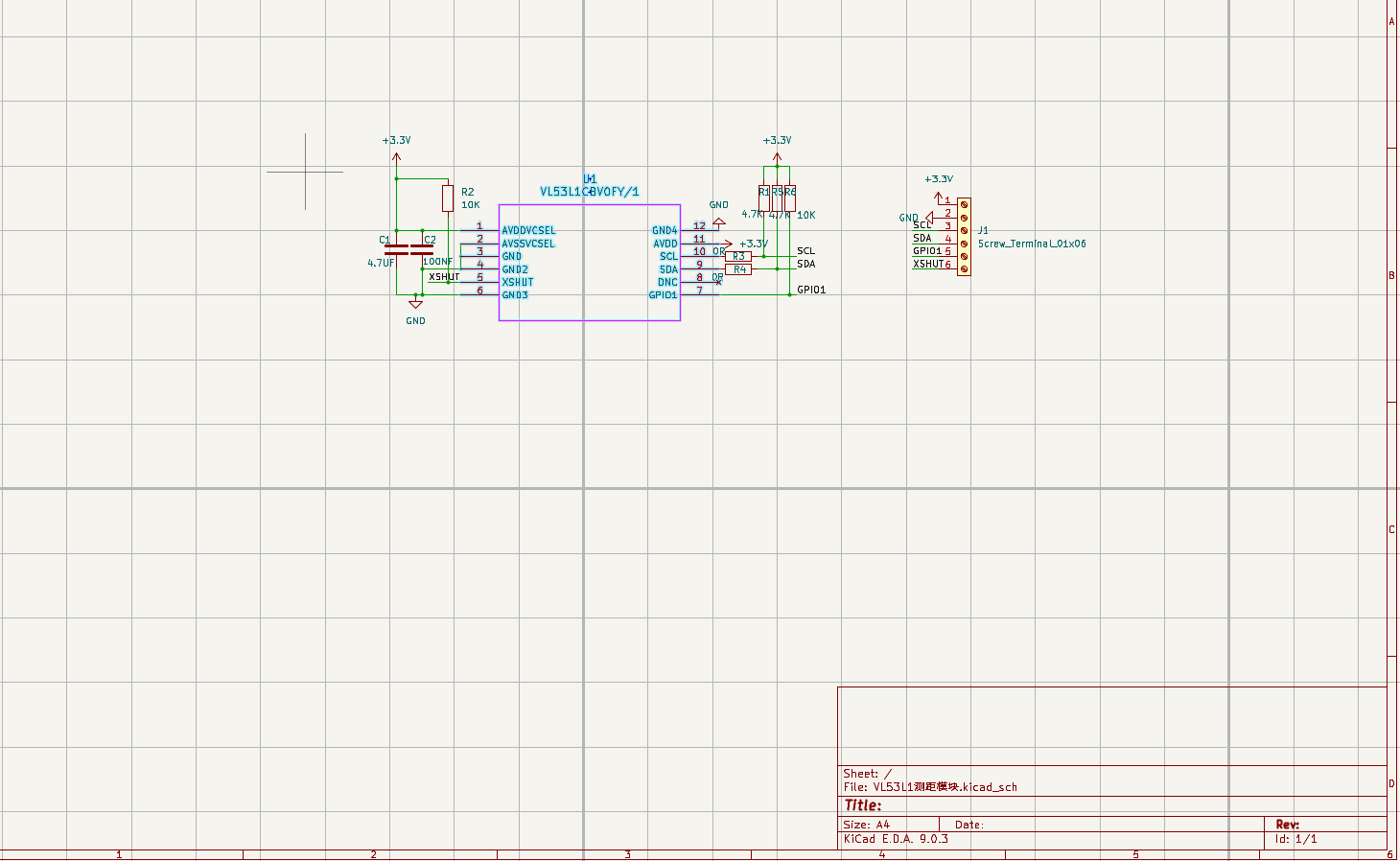
Task: Click Screw_Terminal_01x06 value text
Action: 1032,244
